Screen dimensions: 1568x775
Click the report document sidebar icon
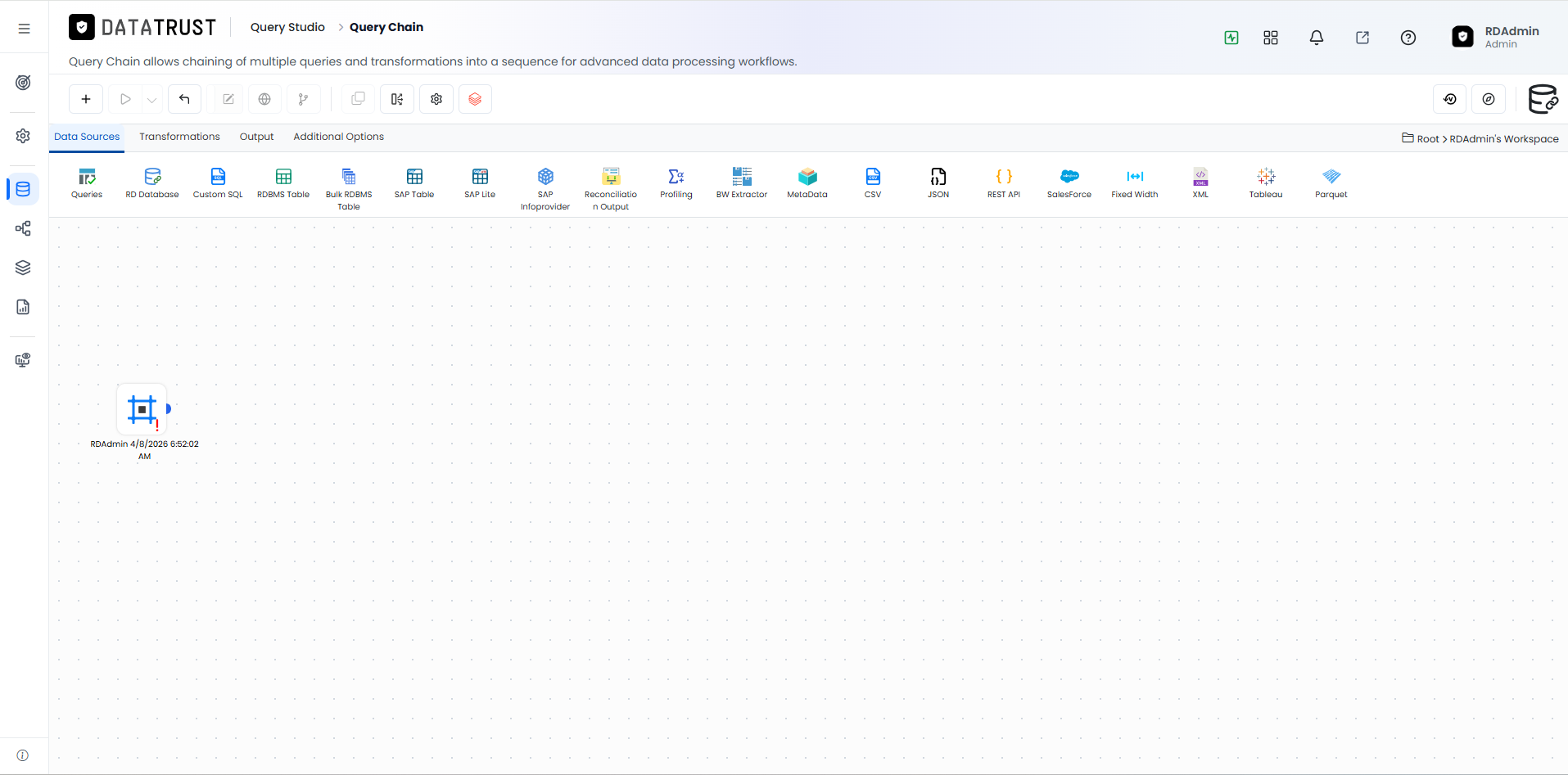[x=24, y=307]
